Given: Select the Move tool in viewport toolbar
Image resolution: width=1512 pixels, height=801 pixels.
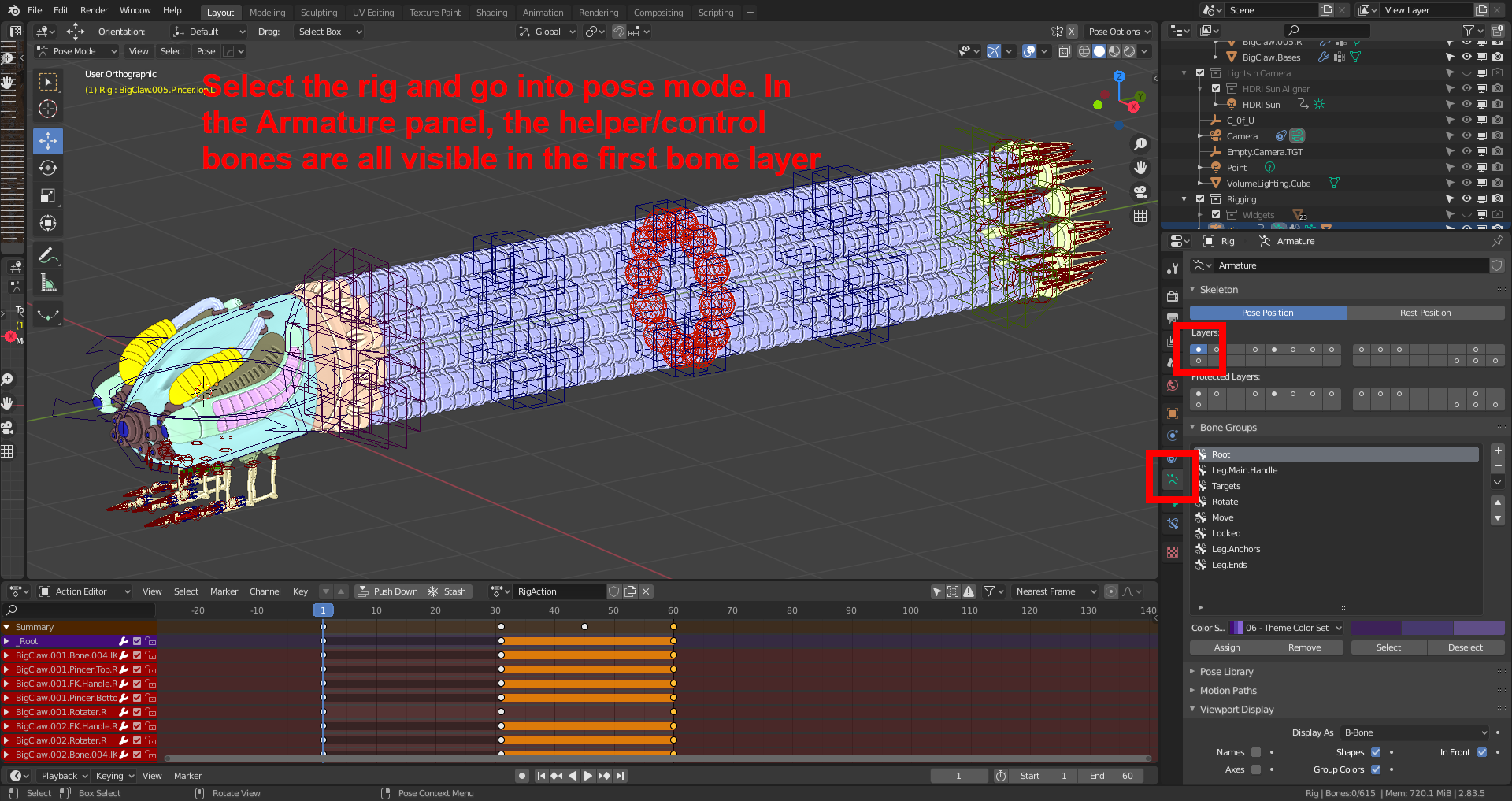Looking at the screenshot, I should [x=48, y=141].
